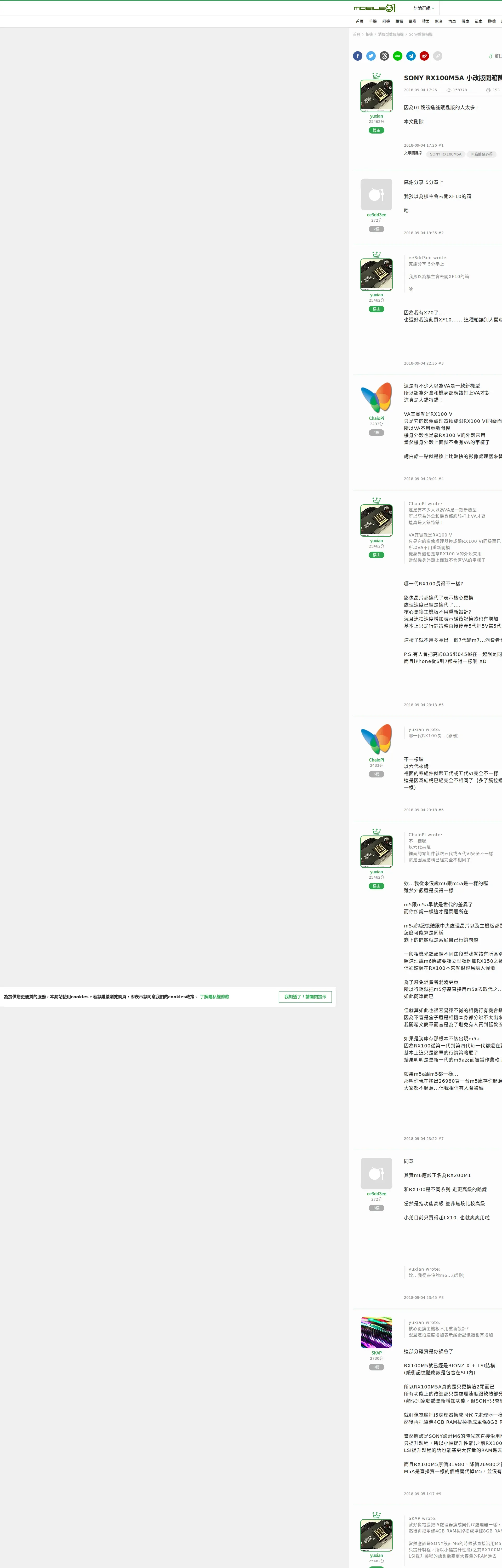502x1568 pixels.
Task: Open ee3dd3ee's default avatar in post #2
Action: (376, 195)
